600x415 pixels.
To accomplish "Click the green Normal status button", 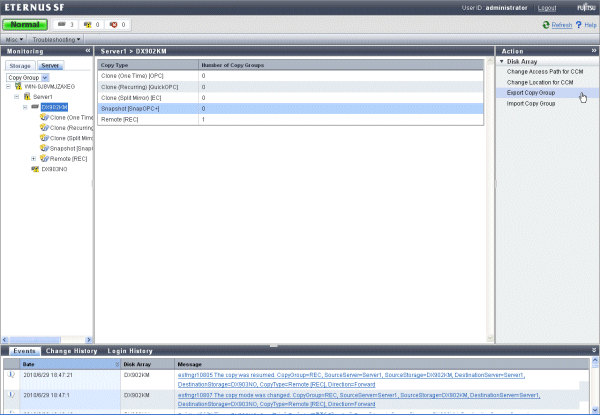I will (25, 24).
